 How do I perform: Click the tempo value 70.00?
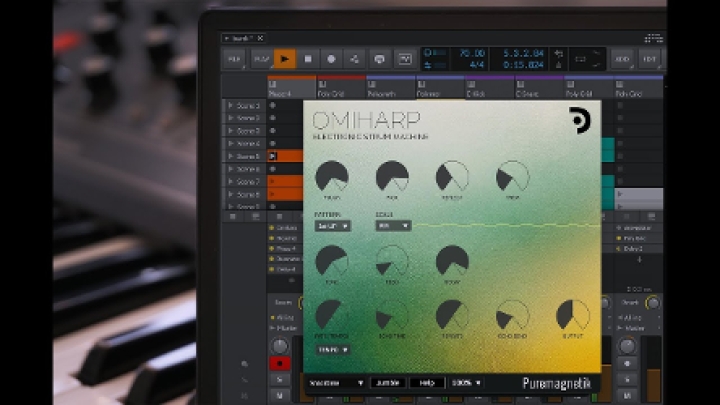pos(472,53)
